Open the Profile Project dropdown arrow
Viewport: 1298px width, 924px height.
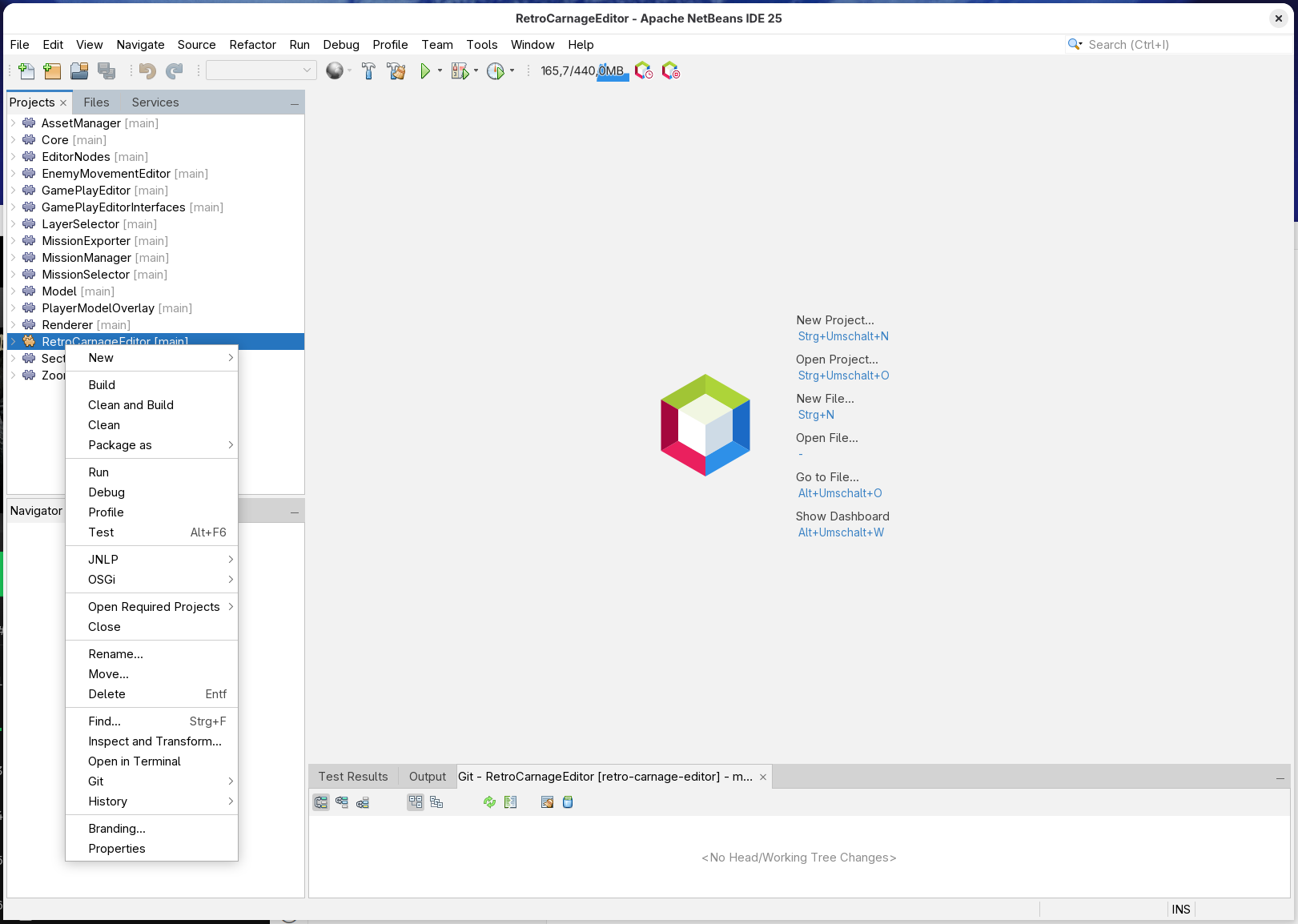512,71
